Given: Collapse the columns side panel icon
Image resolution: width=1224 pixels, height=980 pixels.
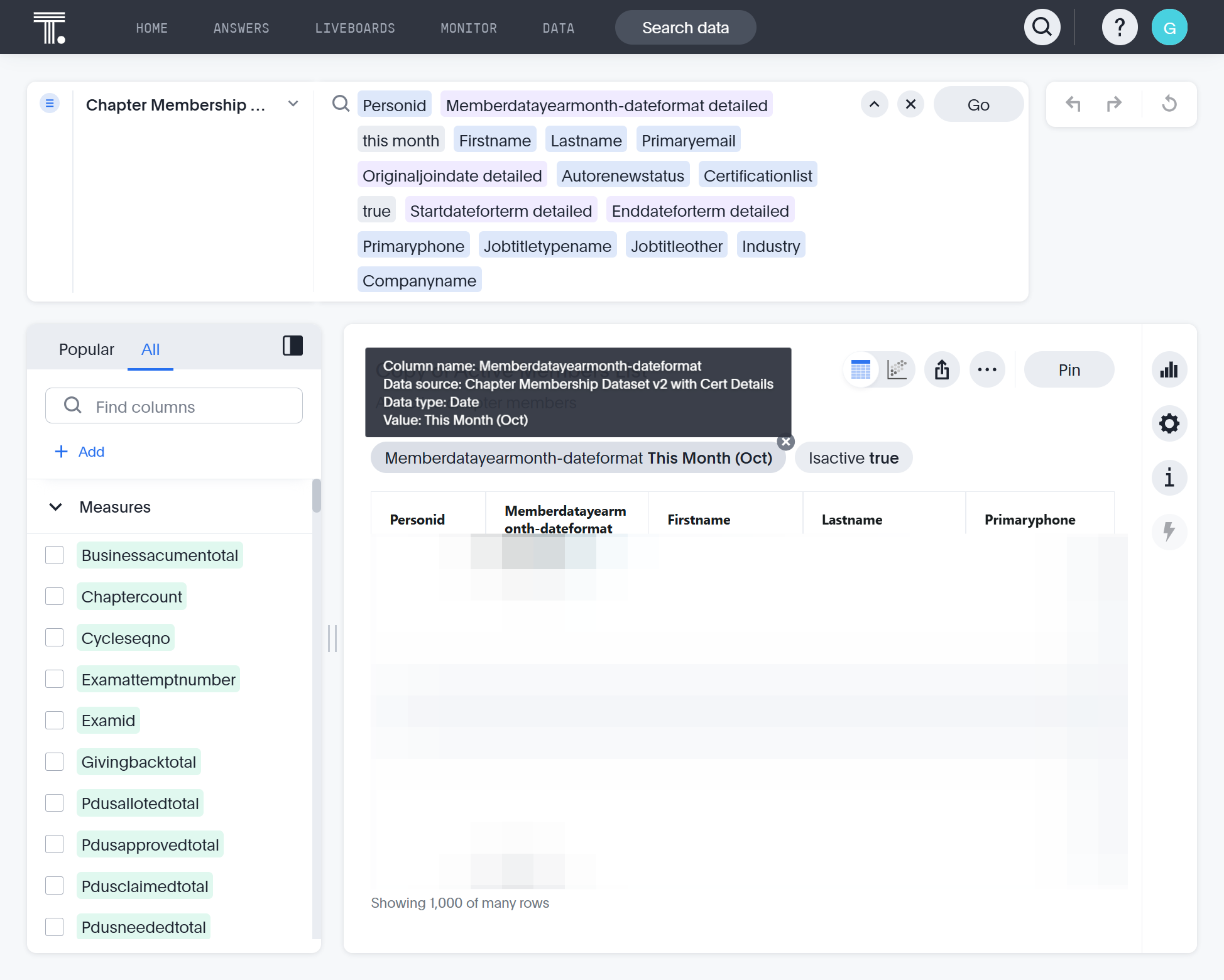Looking at the screenshot, I should coord(293,346).
